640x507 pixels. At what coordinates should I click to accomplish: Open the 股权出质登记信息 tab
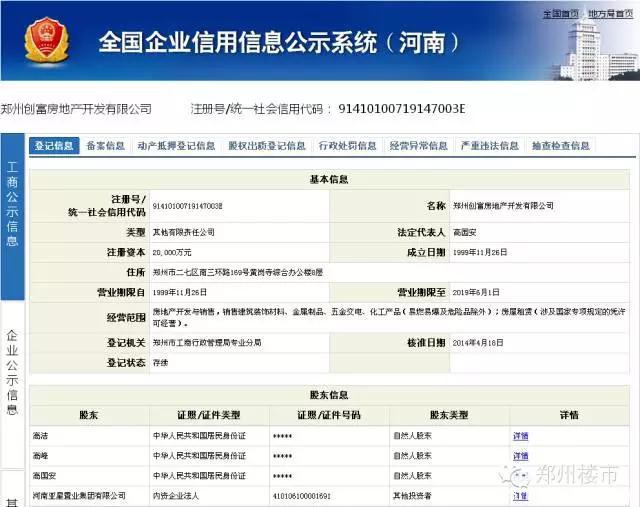click(267, 146)
